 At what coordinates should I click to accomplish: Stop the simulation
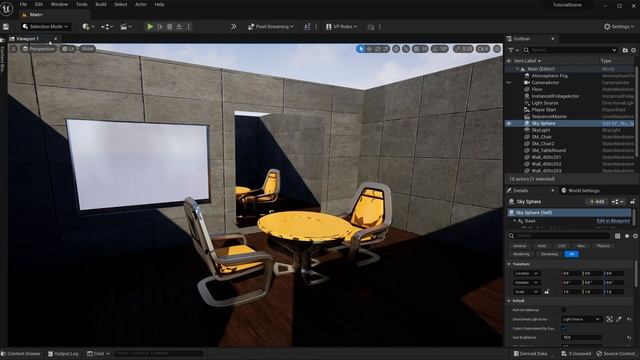pyautogui.click(x=169, y=27)
